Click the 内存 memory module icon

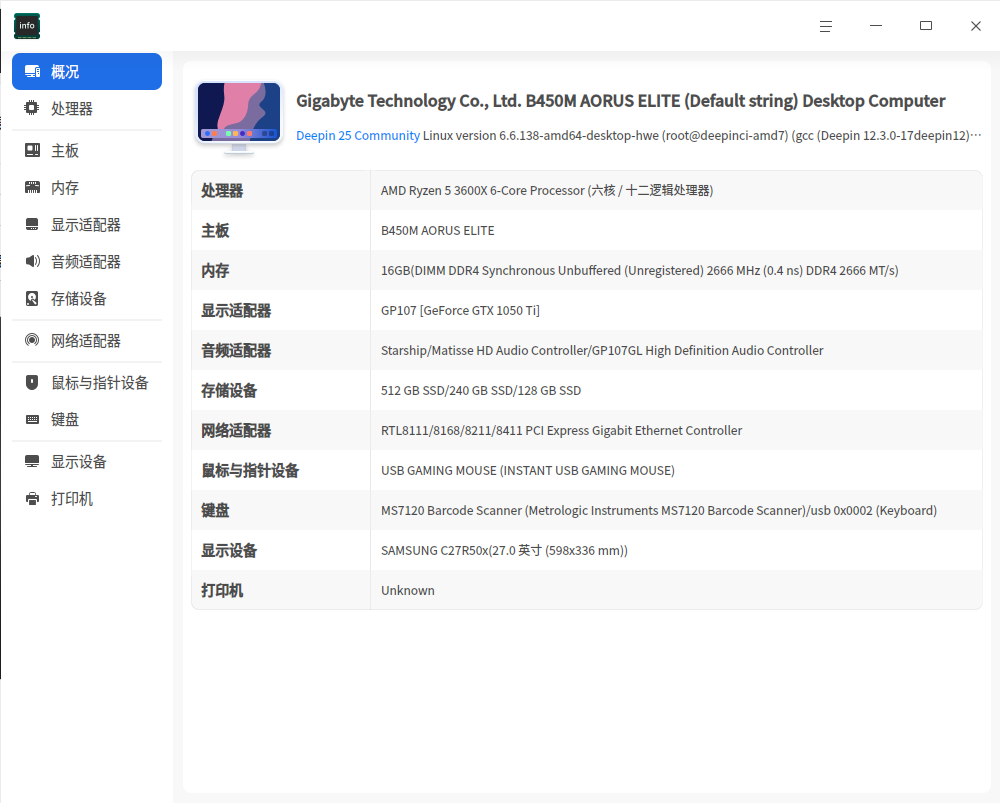pyautogui.click(x=32, y=188)
